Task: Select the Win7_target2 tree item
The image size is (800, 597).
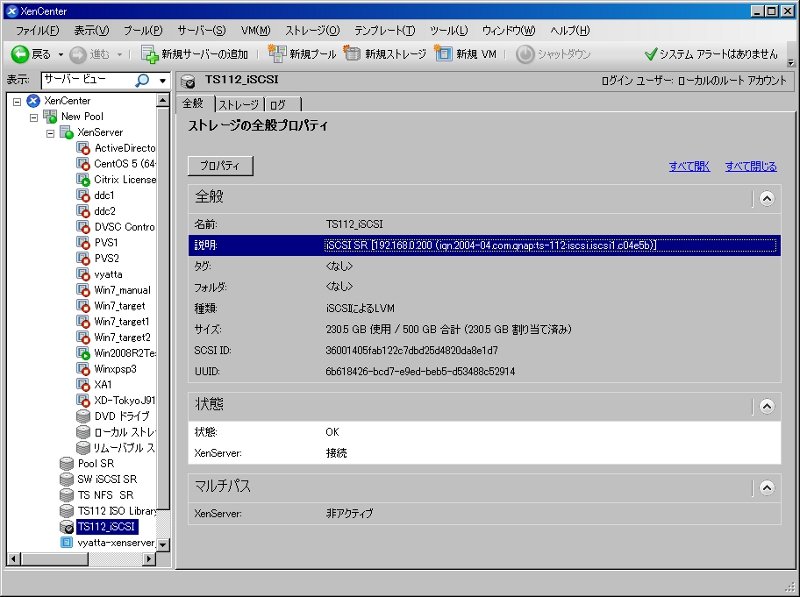Action: (122, 338)
